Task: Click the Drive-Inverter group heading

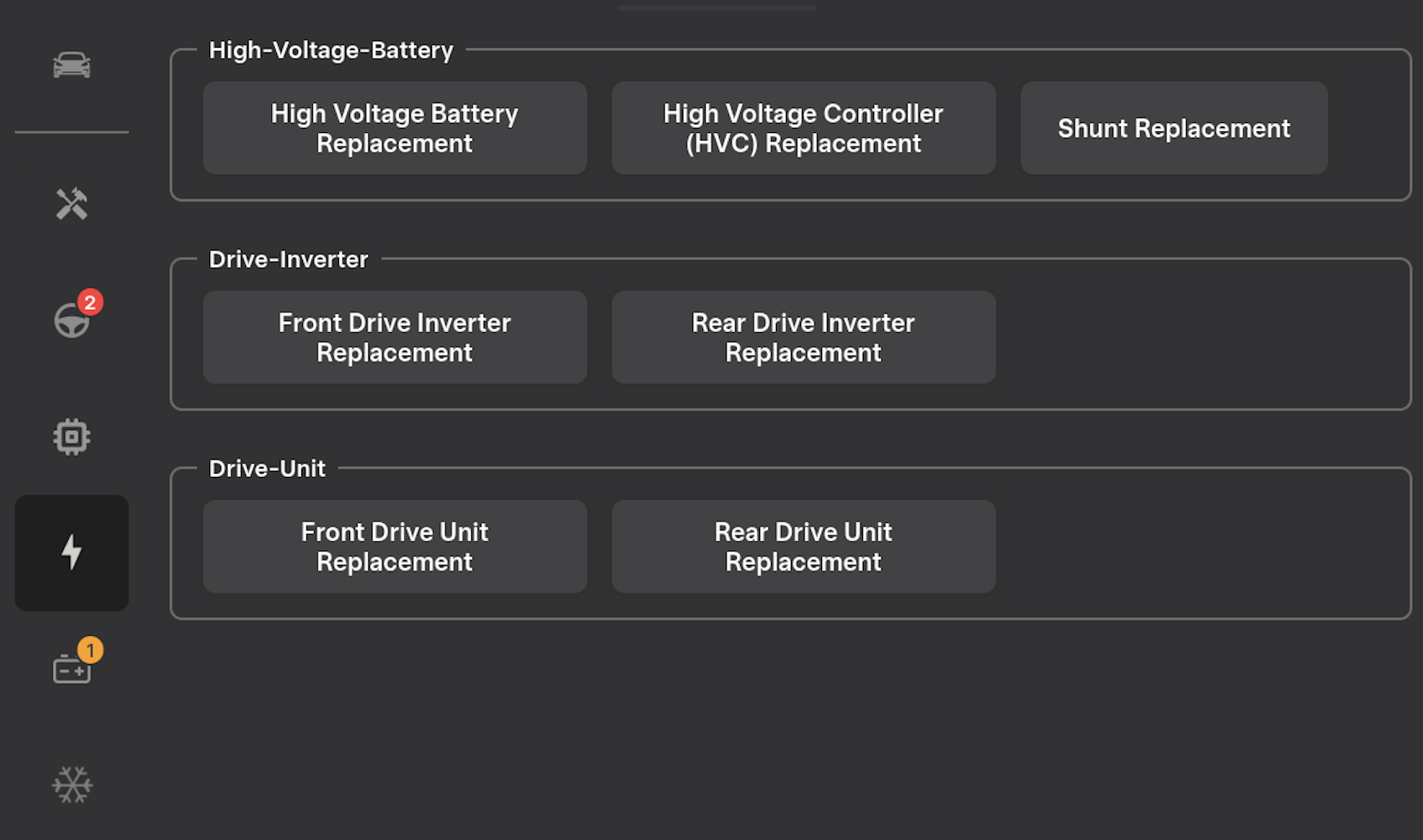Action: click(x=288, y=259)
